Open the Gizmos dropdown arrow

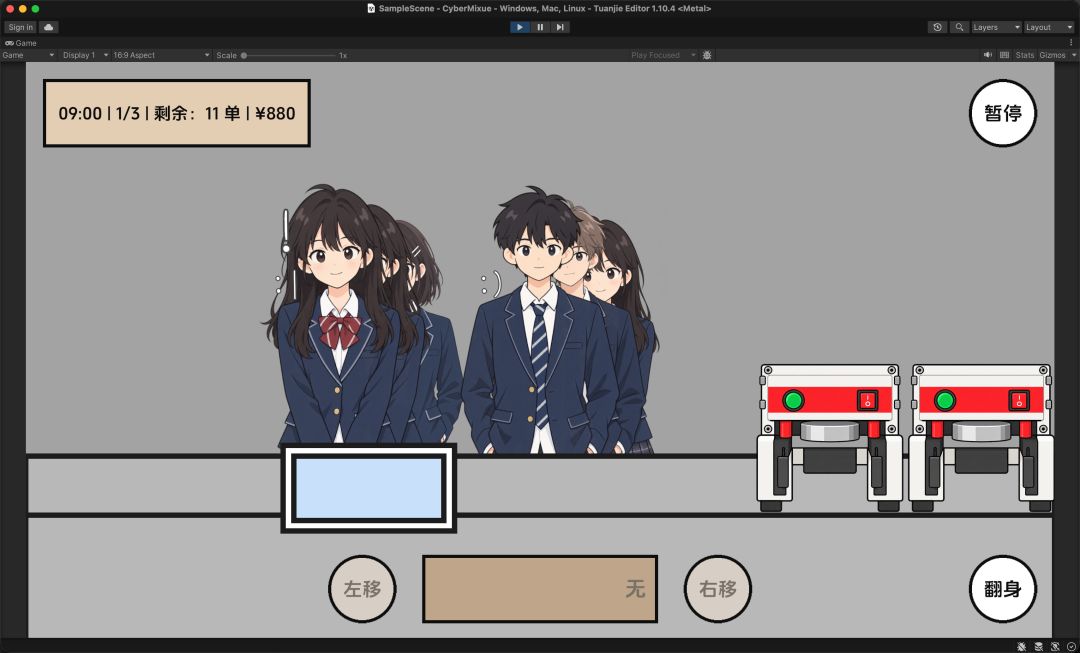pyautogui.click(x=1074, y=55)
